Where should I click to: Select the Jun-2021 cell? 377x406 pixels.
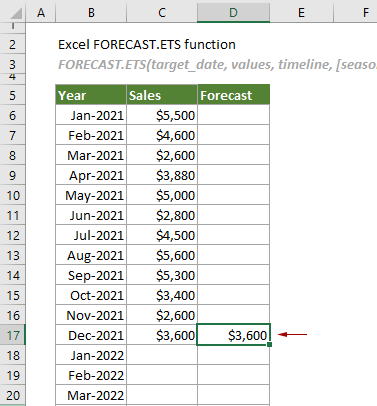(x=91, y=215)
